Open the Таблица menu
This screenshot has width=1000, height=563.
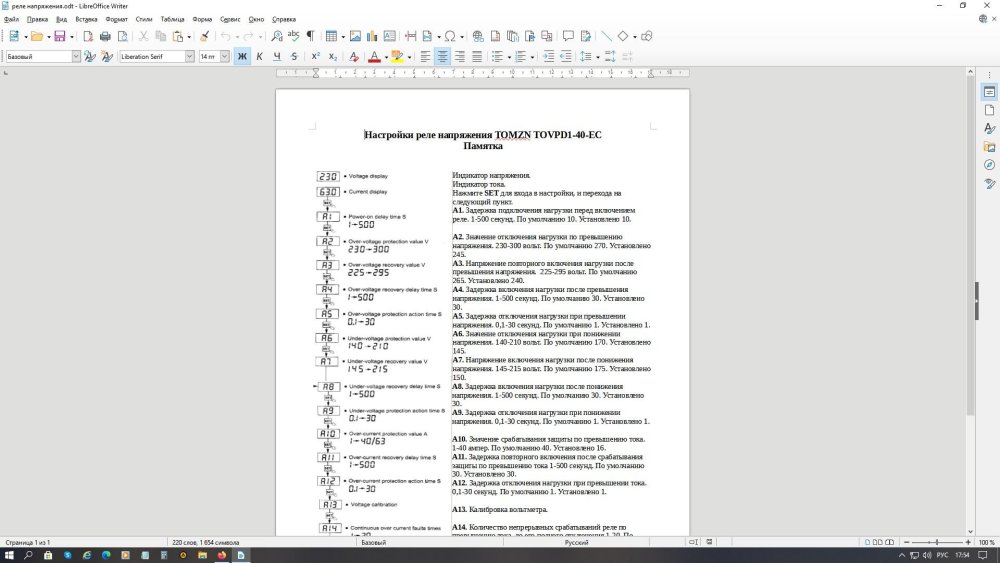pos(172,19)
